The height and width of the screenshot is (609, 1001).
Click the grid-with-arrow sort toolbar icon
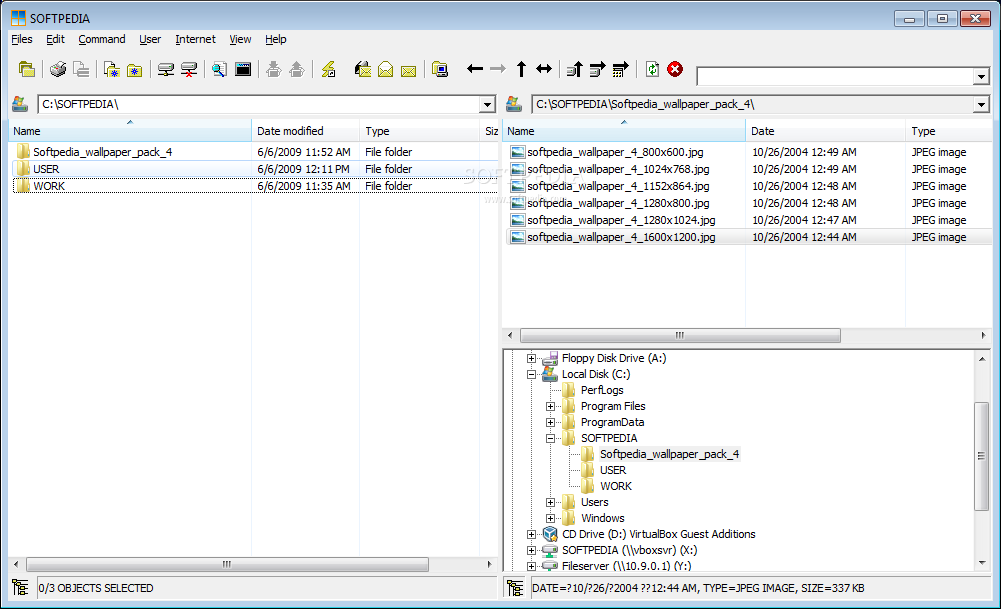(x=621, y=69)
